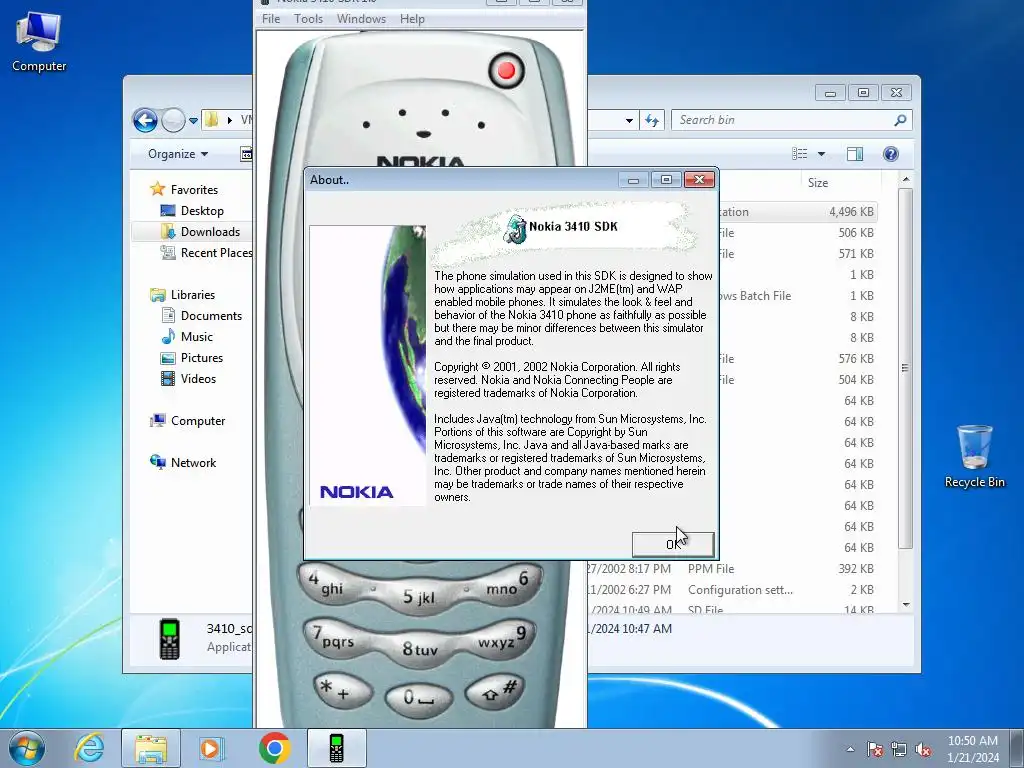Click OK in the About dialog
Image resolution: width=1024 pixels, height=768 pixels.
coord(673,544)
